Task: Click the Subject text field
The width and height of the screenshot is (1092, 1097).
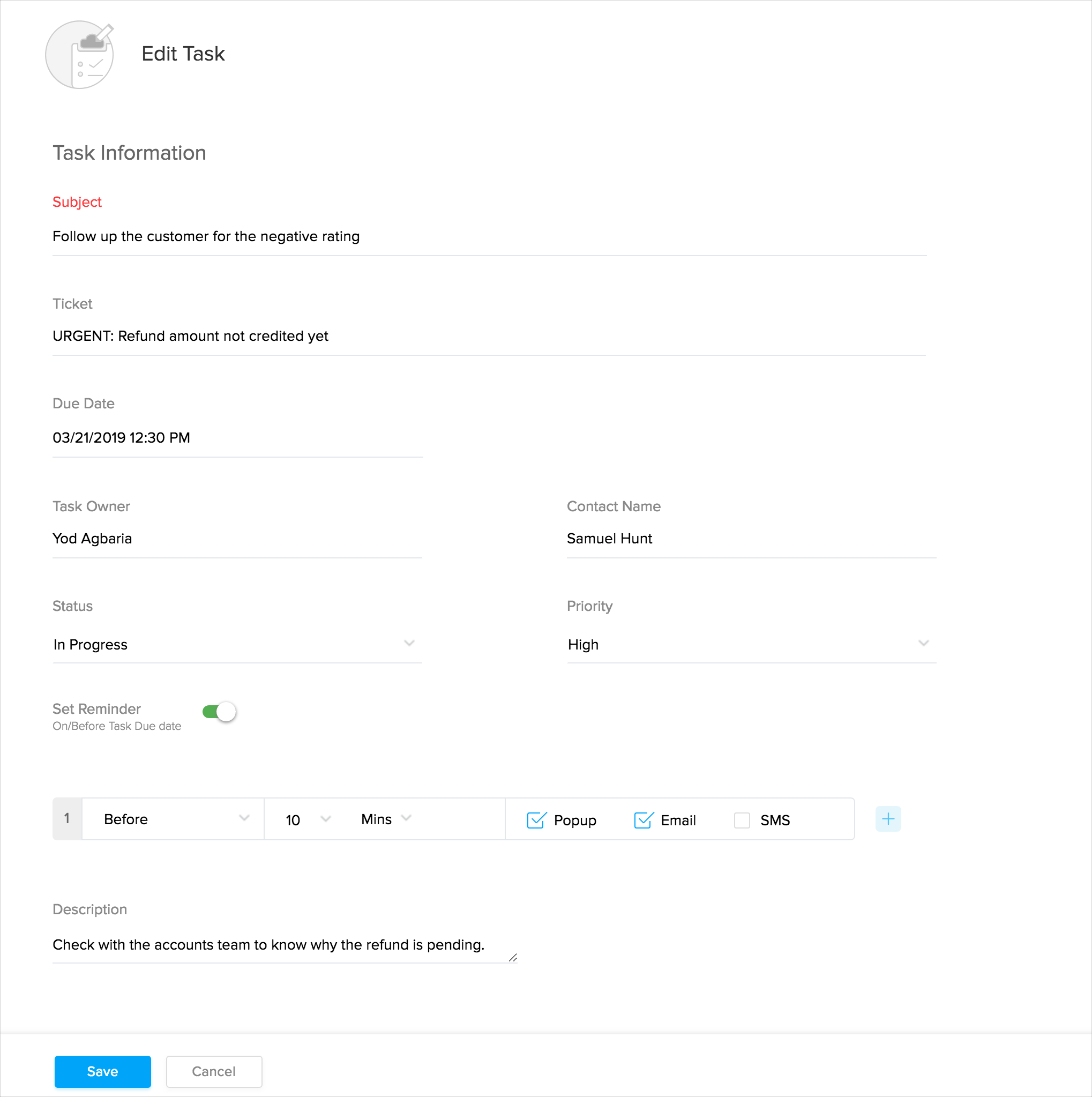Action: pyautogui.click(x=488, y=236)
